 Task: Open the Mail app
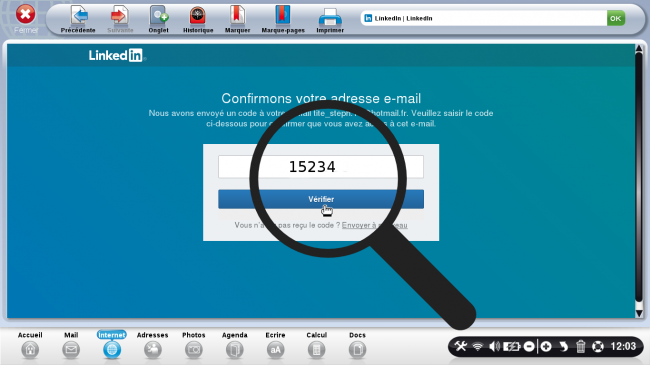71,345
